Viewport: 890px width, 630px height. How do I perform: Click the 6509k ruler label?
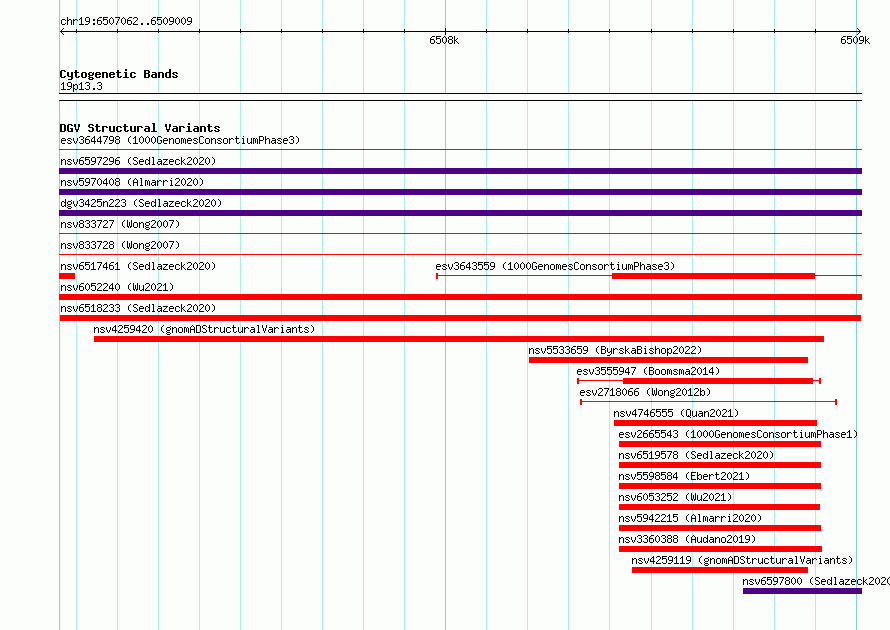[855, 40]
